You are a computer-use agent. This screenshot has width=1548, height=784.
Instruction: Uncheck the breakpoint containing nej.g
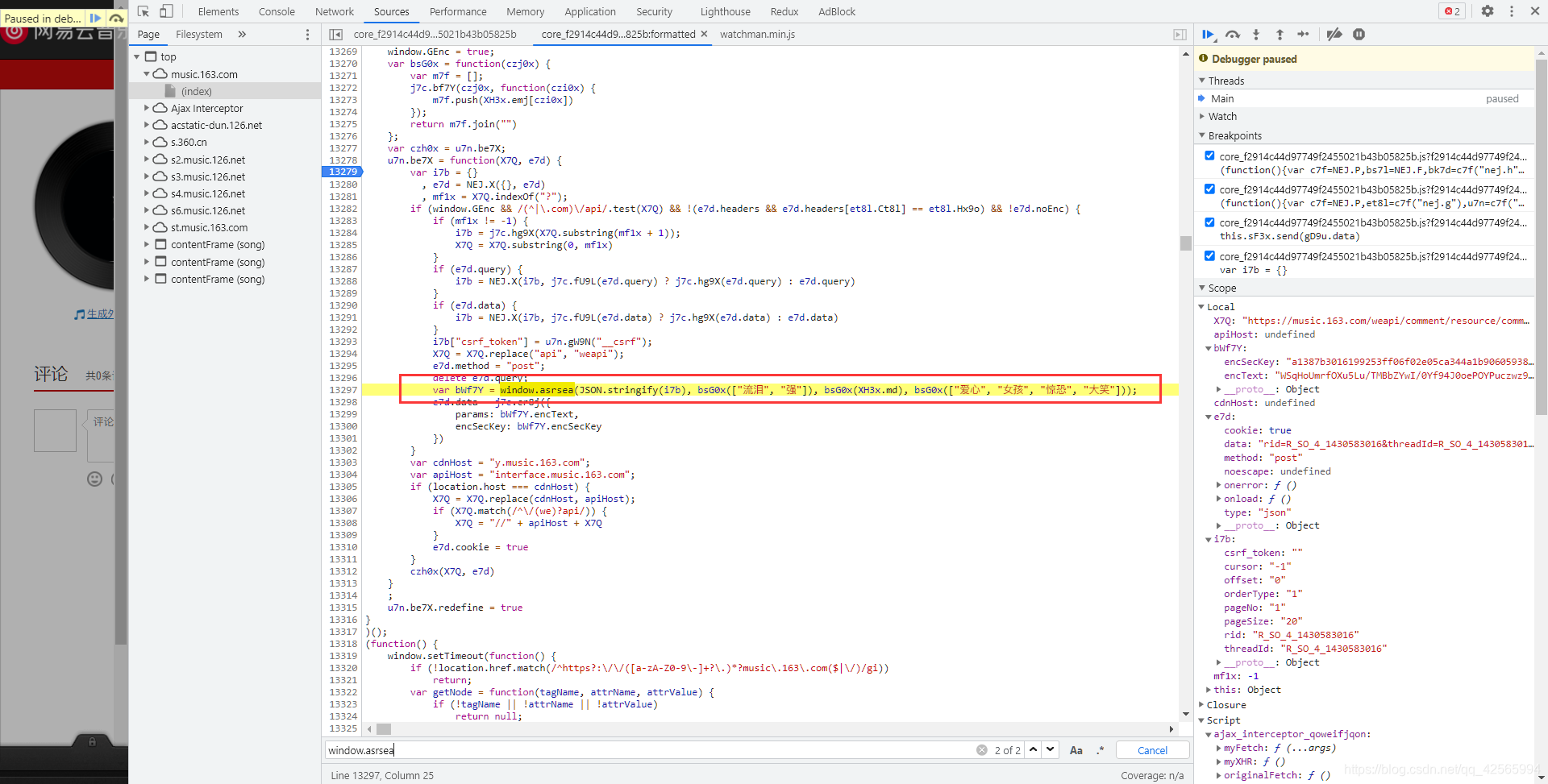(x=1209, y=189)
